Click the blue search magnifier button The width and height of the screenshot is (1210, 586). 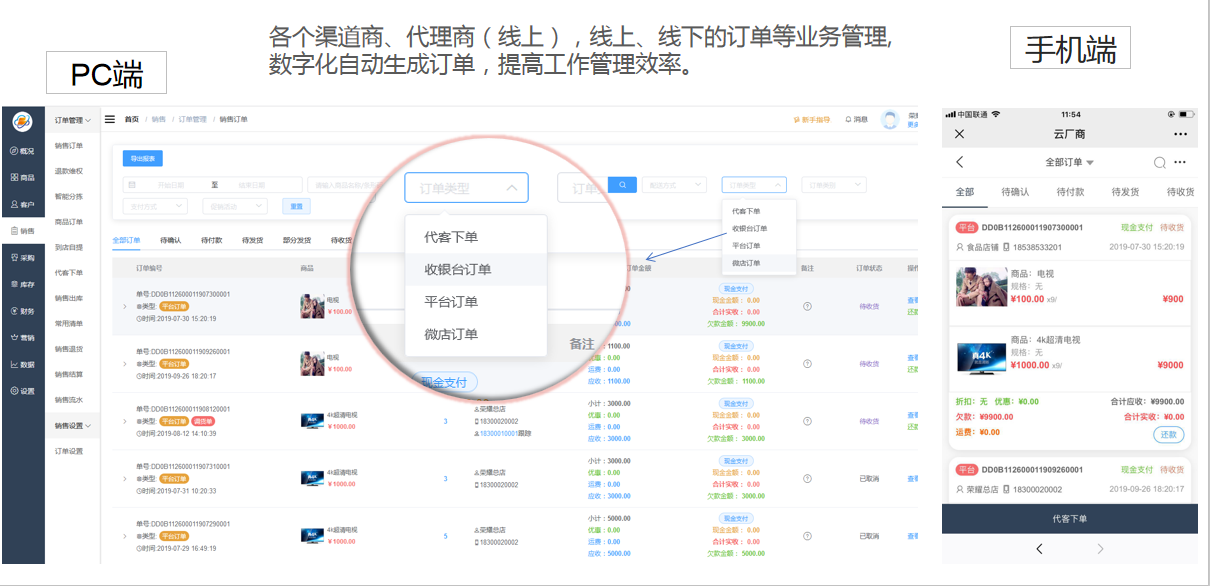coord(622,185)
